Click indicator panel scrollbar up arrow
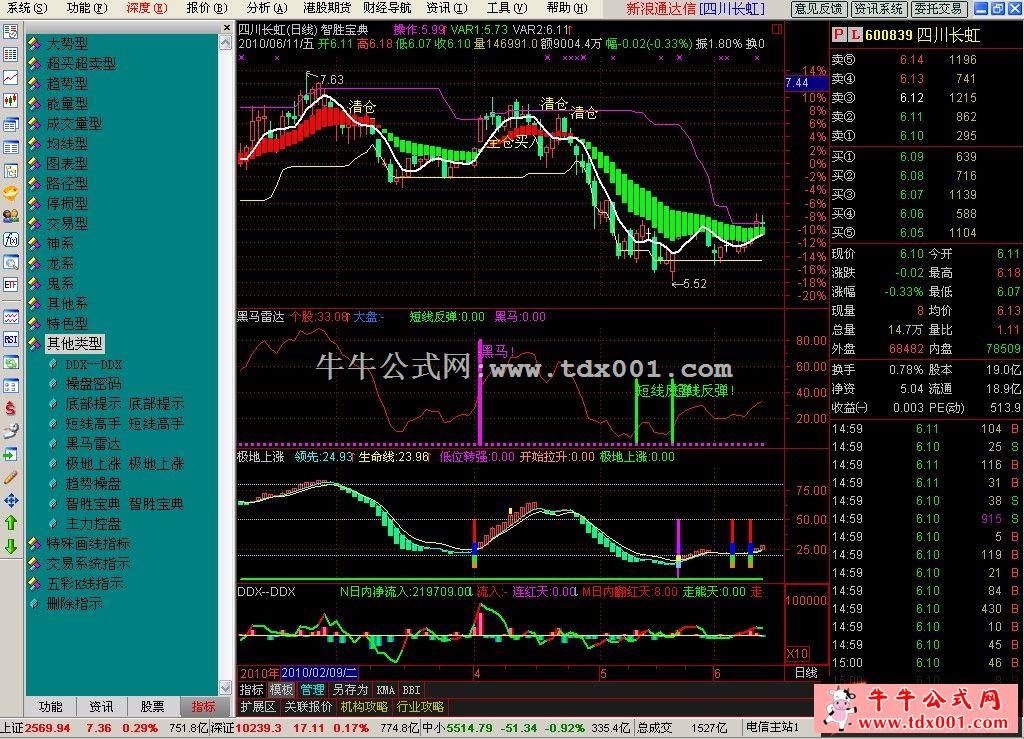 pos(225,43)
